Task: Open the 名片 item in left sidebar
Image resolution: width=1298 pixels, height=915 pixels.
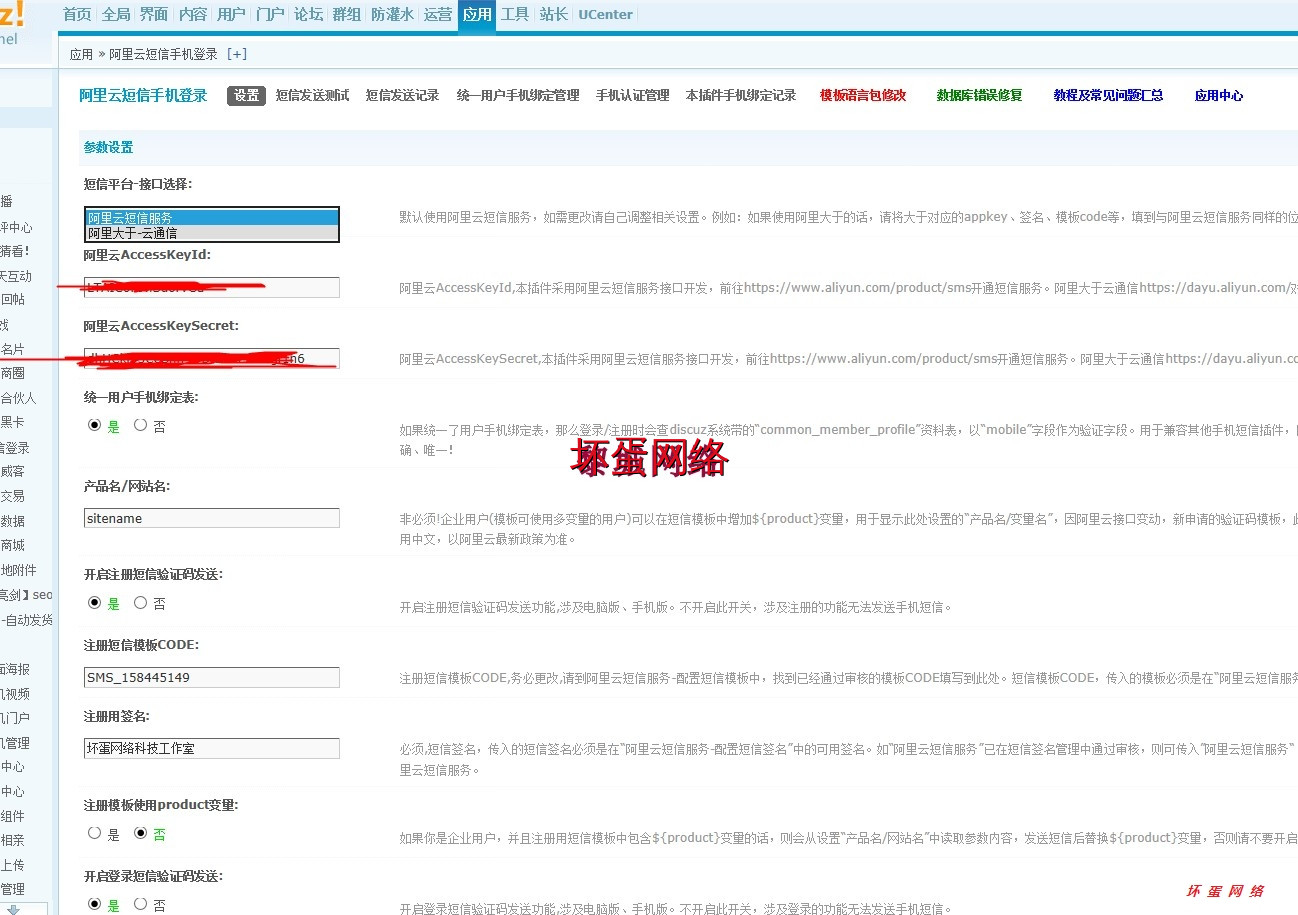Action: point(12,349)
